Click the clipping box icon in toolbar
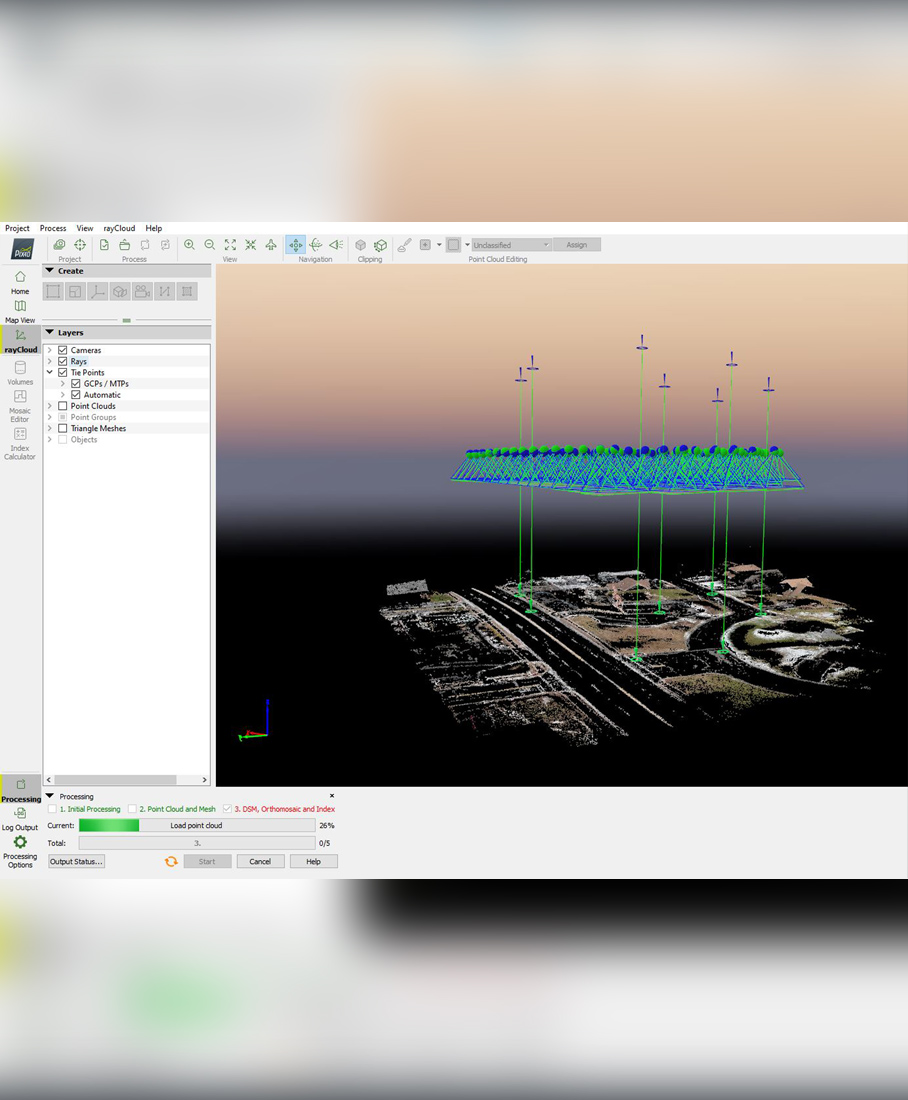This screenshot has height=1100, width=908. point(361,245)
